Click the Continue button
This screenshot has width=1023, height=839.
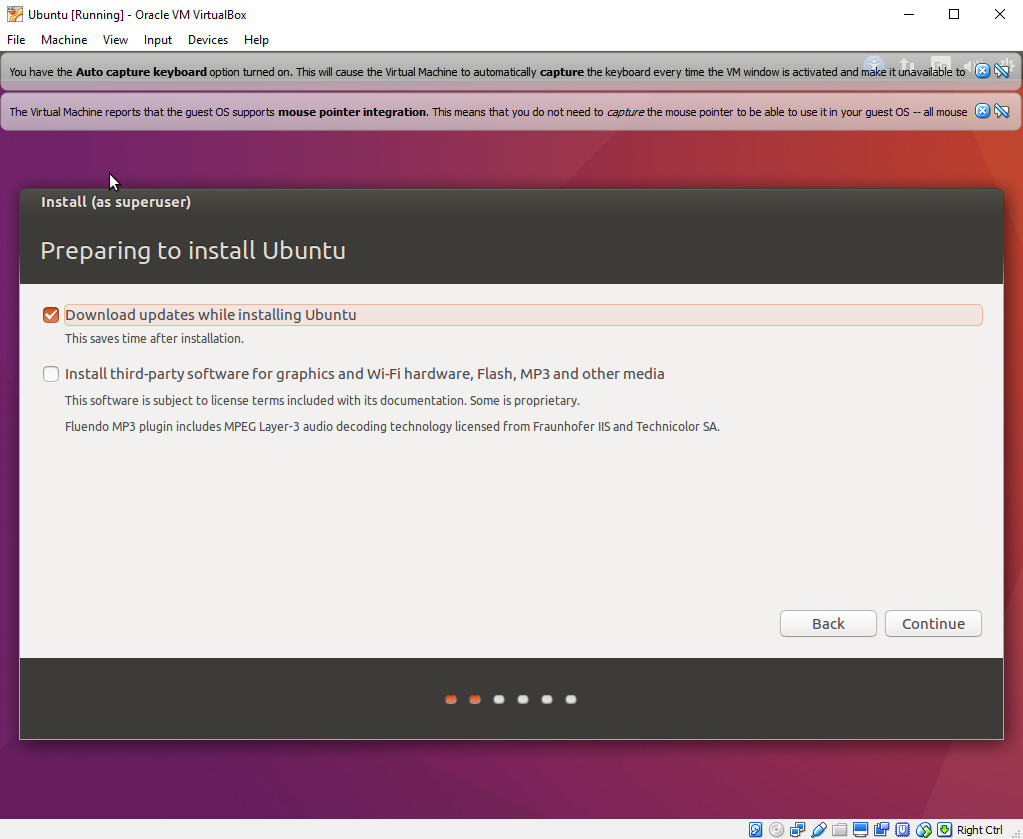tap(933, 624)
